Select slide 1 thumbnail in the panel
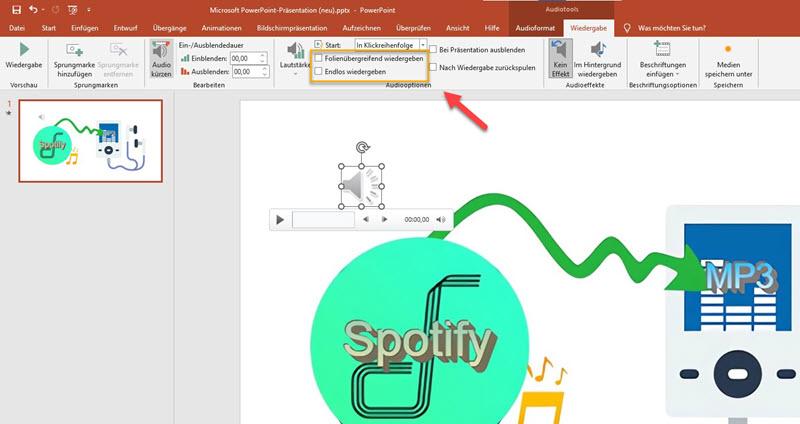The height and width of the screenshot is (424, 800). point(91,141)
